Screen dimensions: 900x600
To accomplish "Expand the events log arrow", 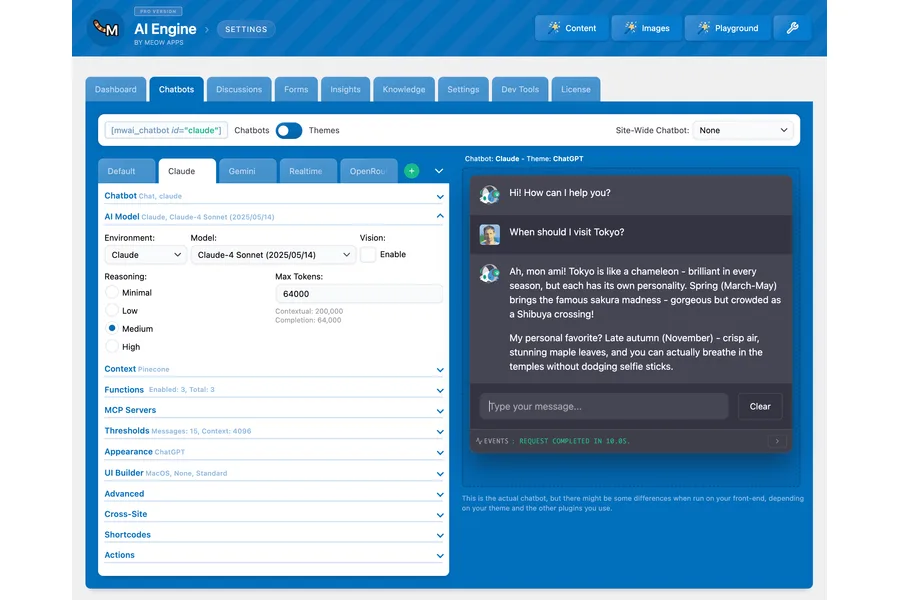I will [x=777, y=441].
